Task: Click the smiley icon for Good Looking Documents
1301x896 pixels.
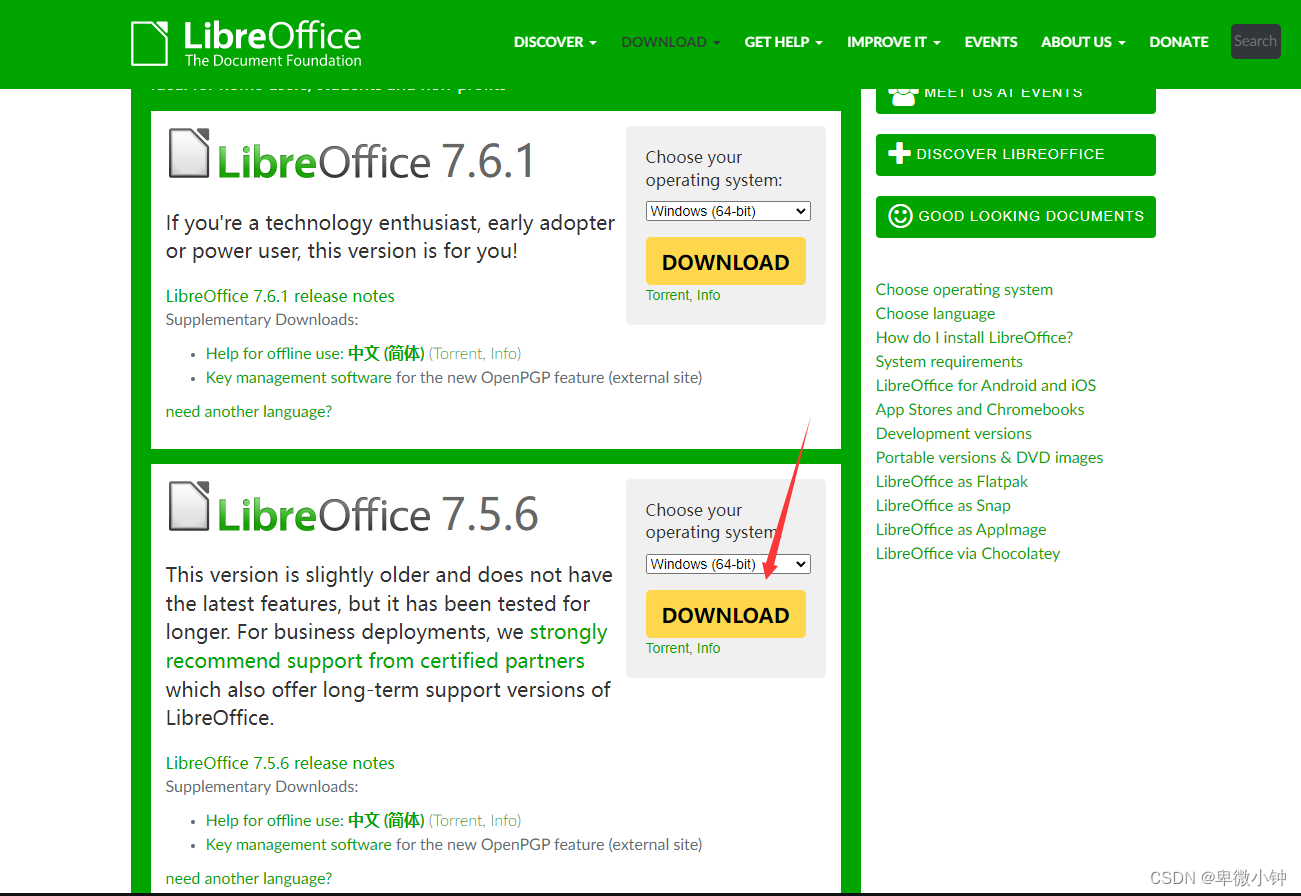Action: click(x=900, y=216)
